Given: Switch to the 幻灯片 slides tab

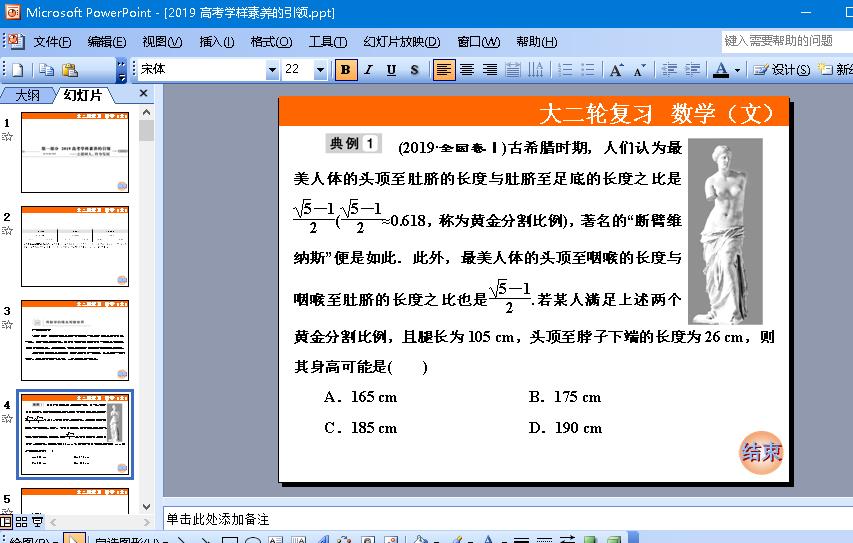Looking at the screenshot, I should click(83, 95).
